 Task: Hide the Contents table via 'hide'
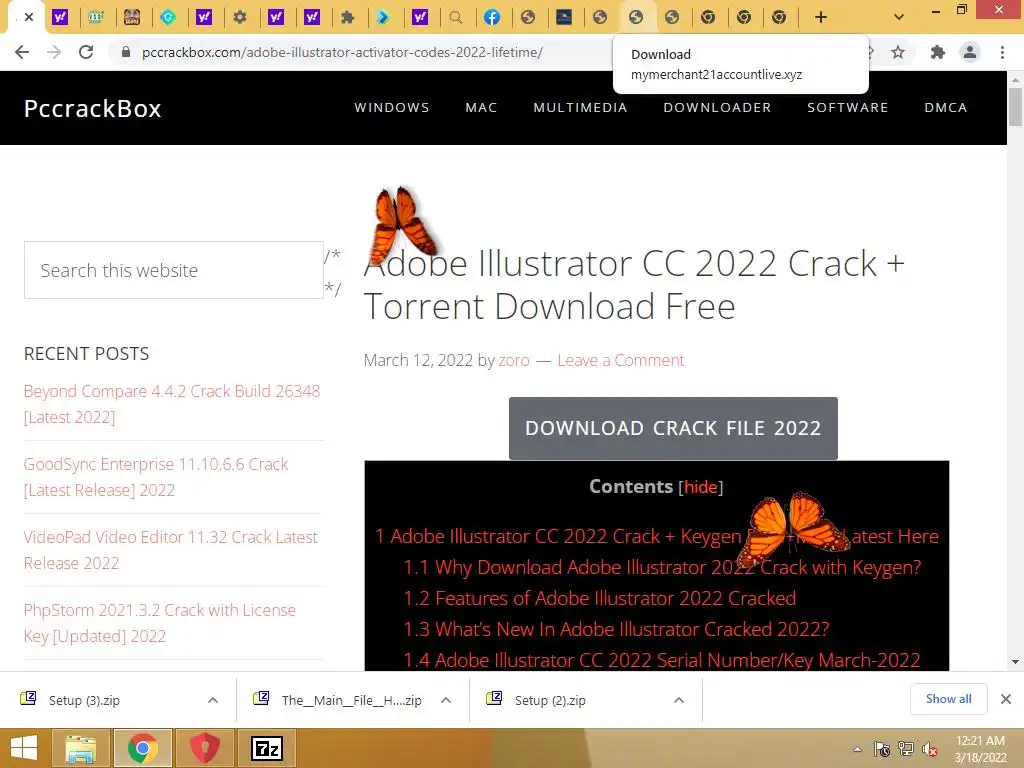701,487
